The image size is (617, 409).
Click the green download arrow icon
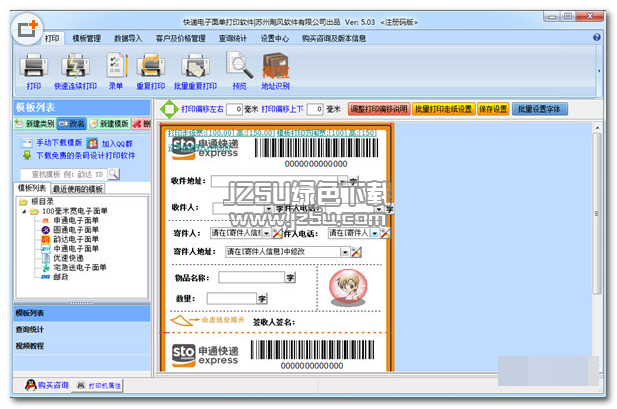pyautogui.click(x=27, y=155)
